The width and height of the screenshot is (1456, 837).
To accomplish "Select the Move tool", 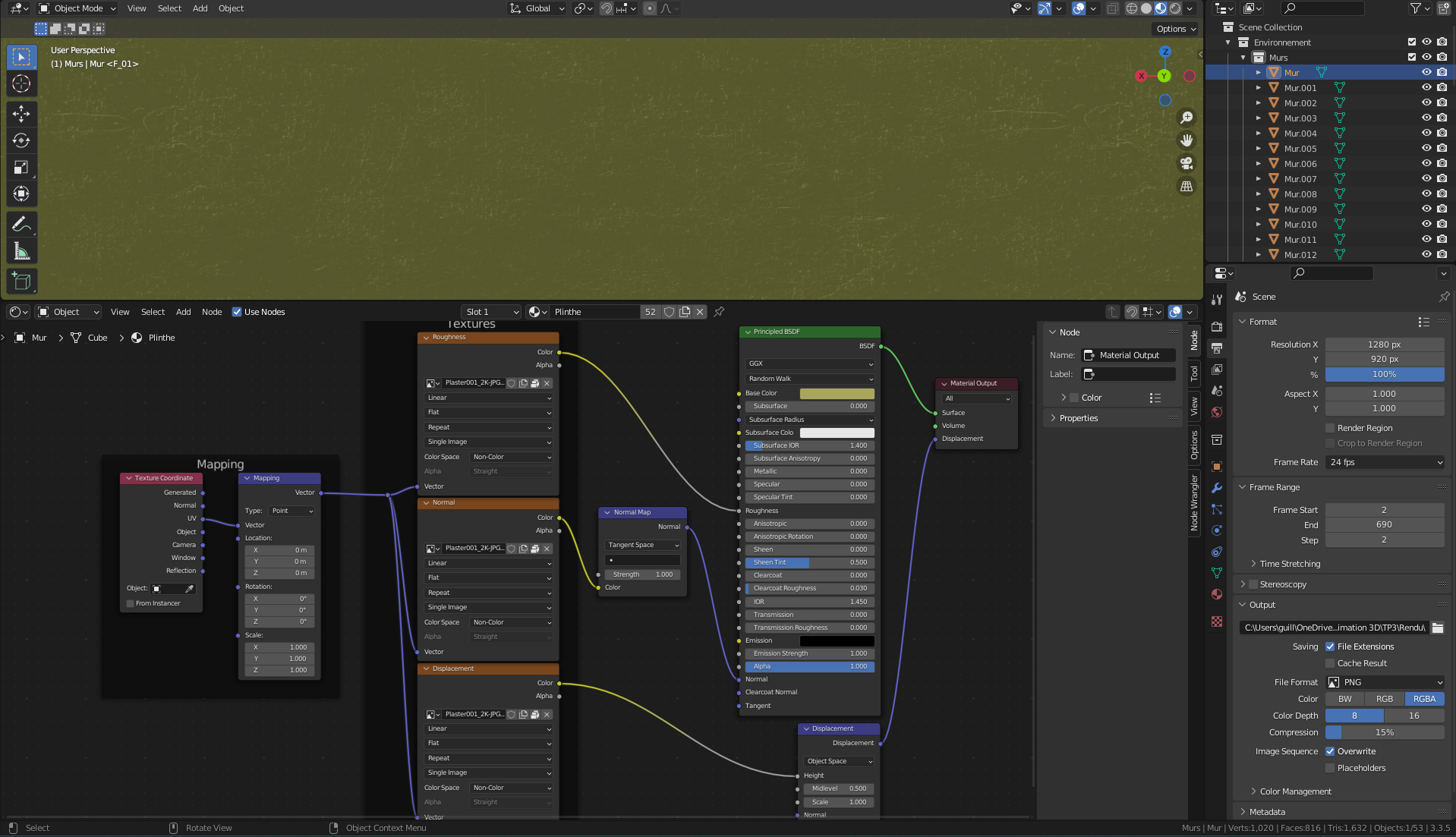I will coord(21,114).
